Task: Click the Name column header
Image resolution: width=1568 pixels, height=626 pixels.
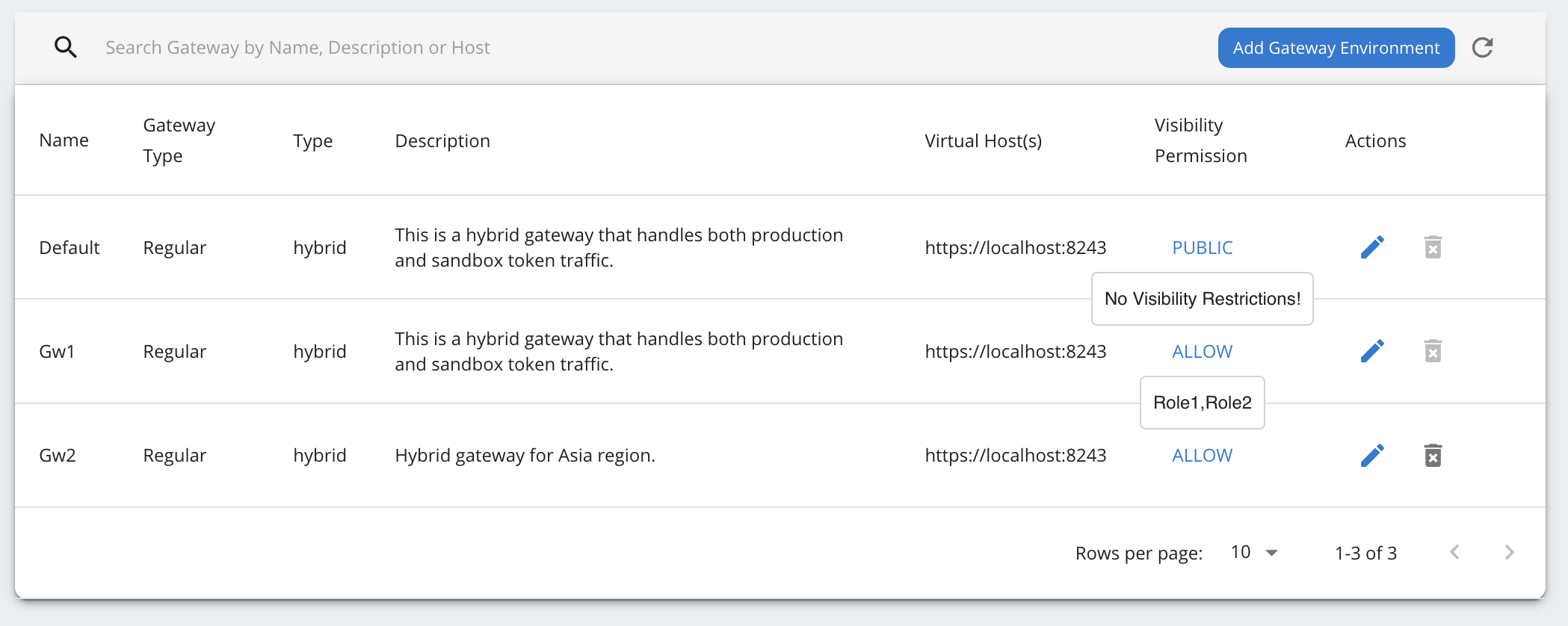Action: (64, 140)
